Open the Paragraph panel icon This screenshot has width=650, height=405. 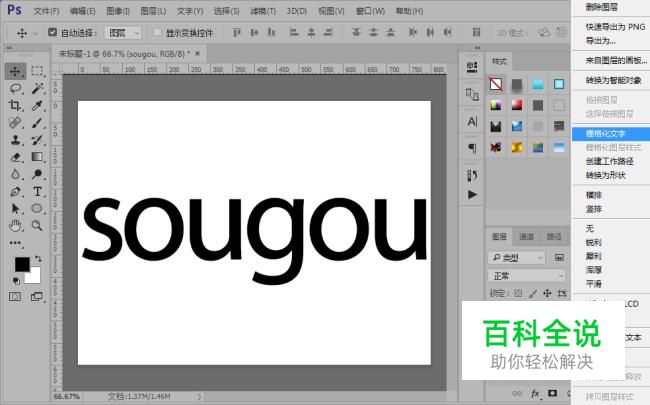coord(472,148)
